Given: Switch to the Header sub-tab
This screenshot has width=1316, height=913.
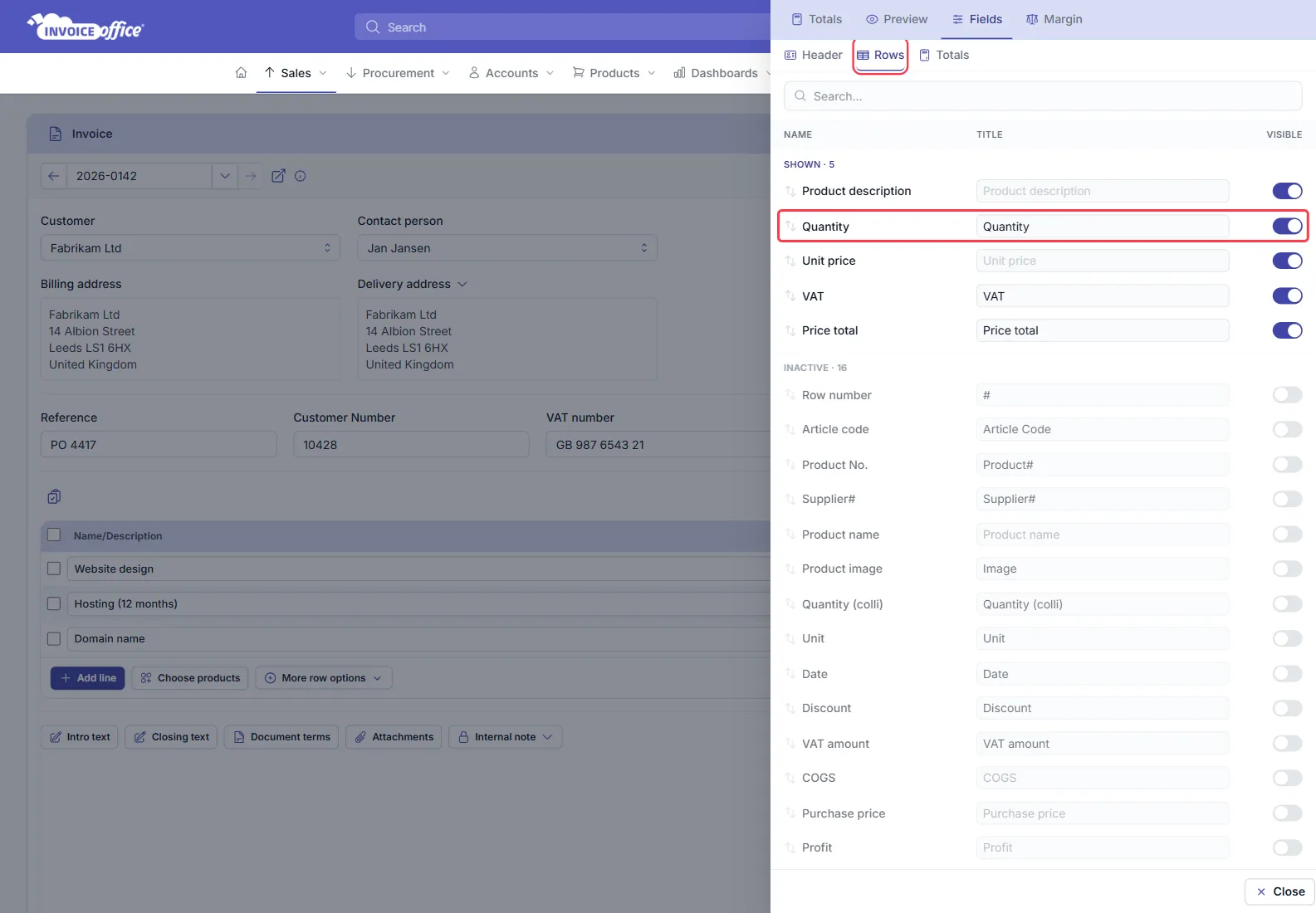Looking at the screenshot, I should point(814,55).
